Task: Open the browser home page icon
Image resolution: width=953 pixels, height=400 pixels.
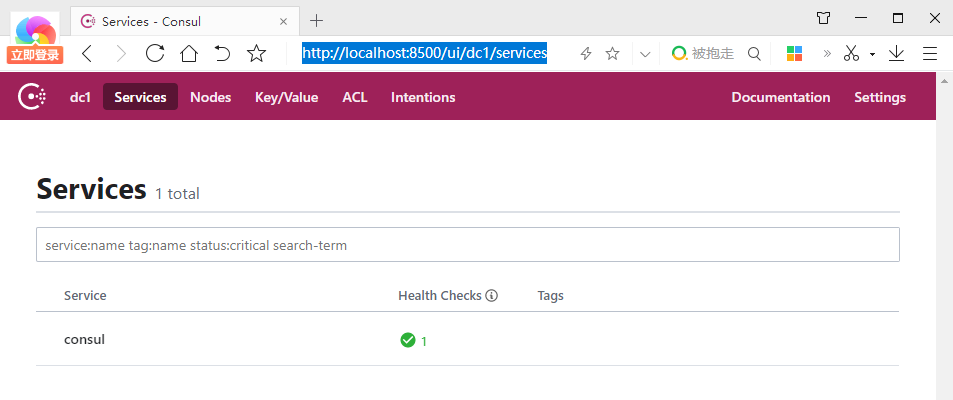Action: coord(189,53)
